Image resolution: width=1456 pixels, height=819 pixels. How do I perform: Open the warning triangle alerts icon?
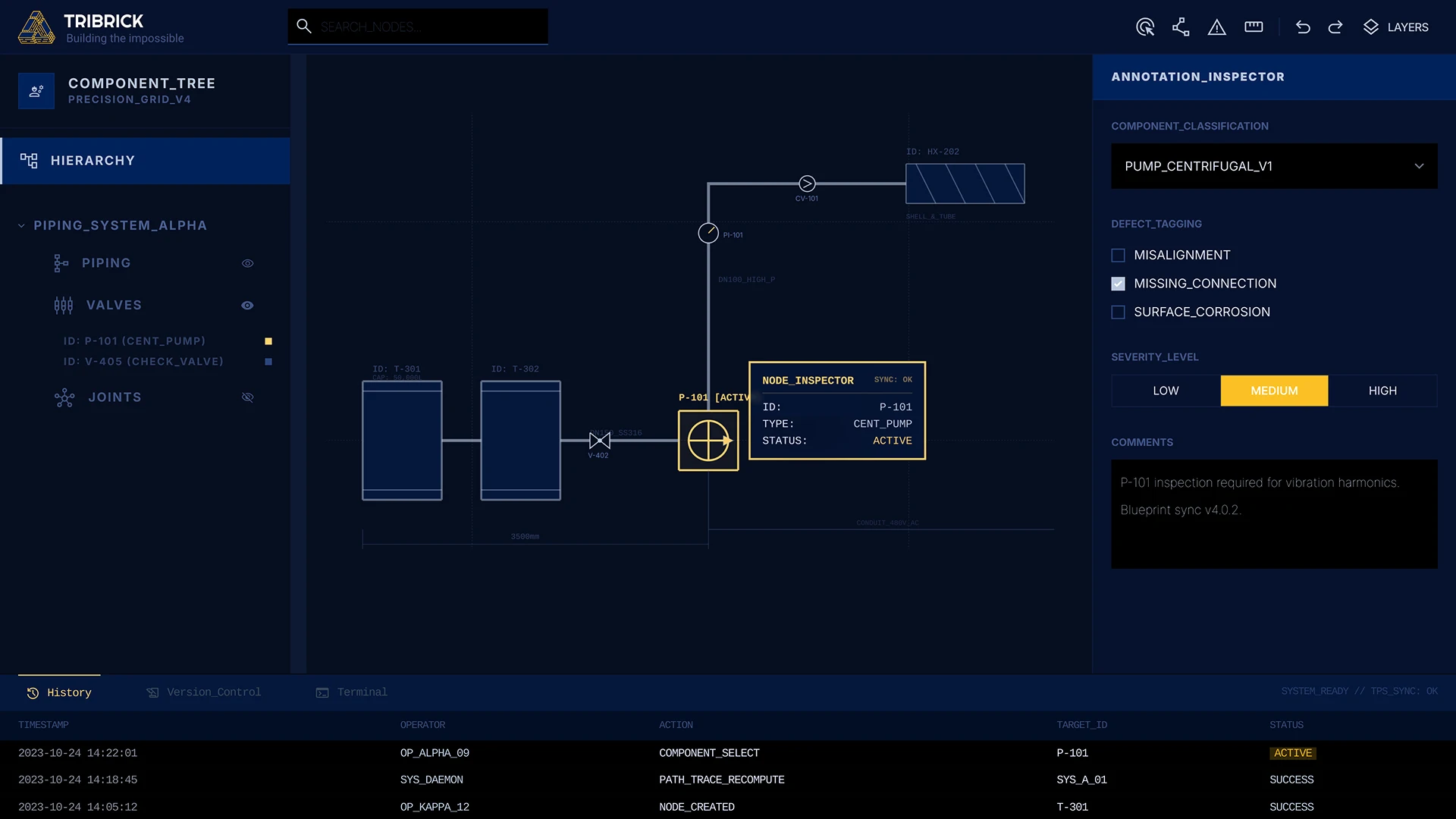pyautogui.click(x=1217, y=27)
